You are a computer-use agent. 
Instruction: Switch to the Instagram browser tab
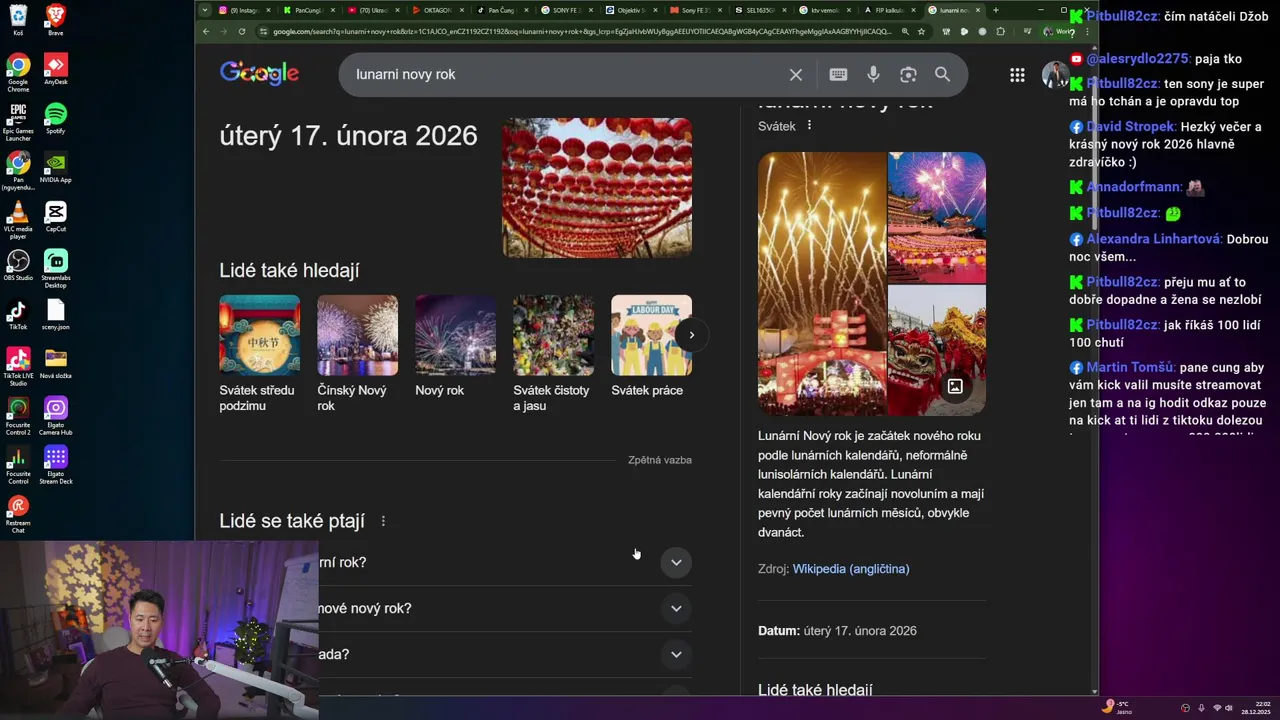coord(242,10)
